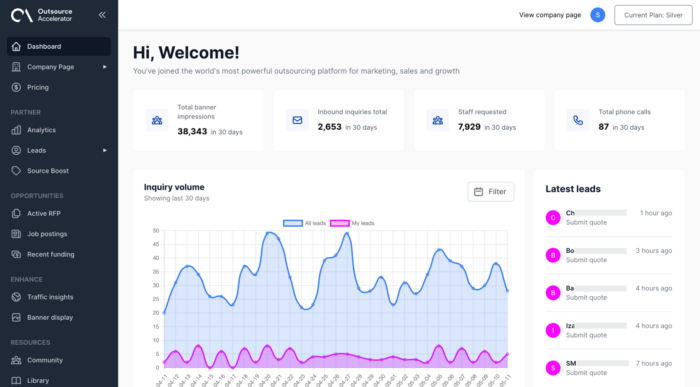Click the Staff requested people icon
The width and height of the screenshot is (700, 387).
(x=438, y=120)
